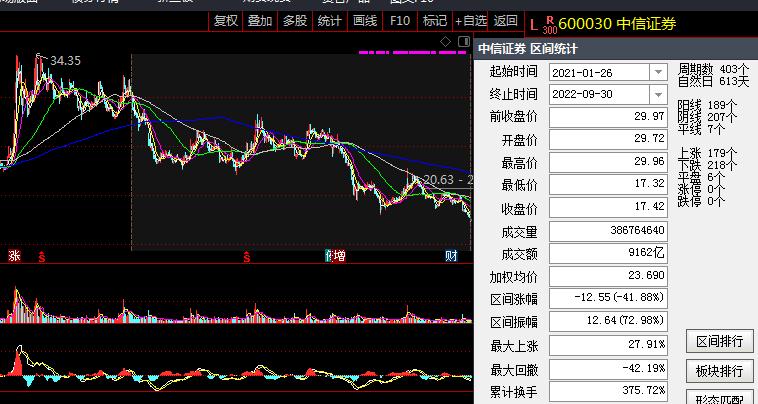The image size is (758, 404).
Task: Click the red S marker in mid timeline
Action: point(247,257)
